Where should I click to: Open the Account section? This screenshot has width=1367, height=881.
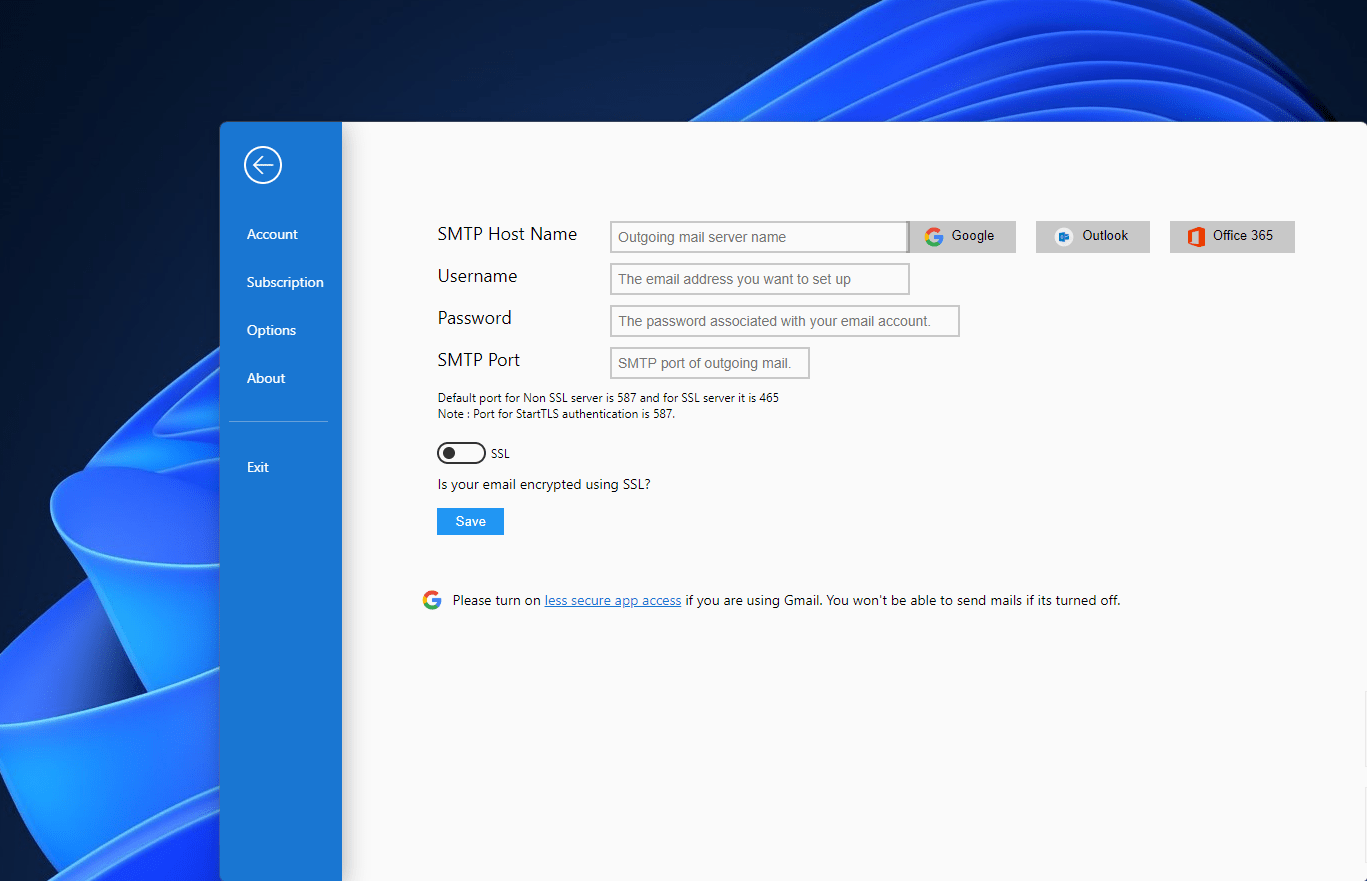pos(272,234)
